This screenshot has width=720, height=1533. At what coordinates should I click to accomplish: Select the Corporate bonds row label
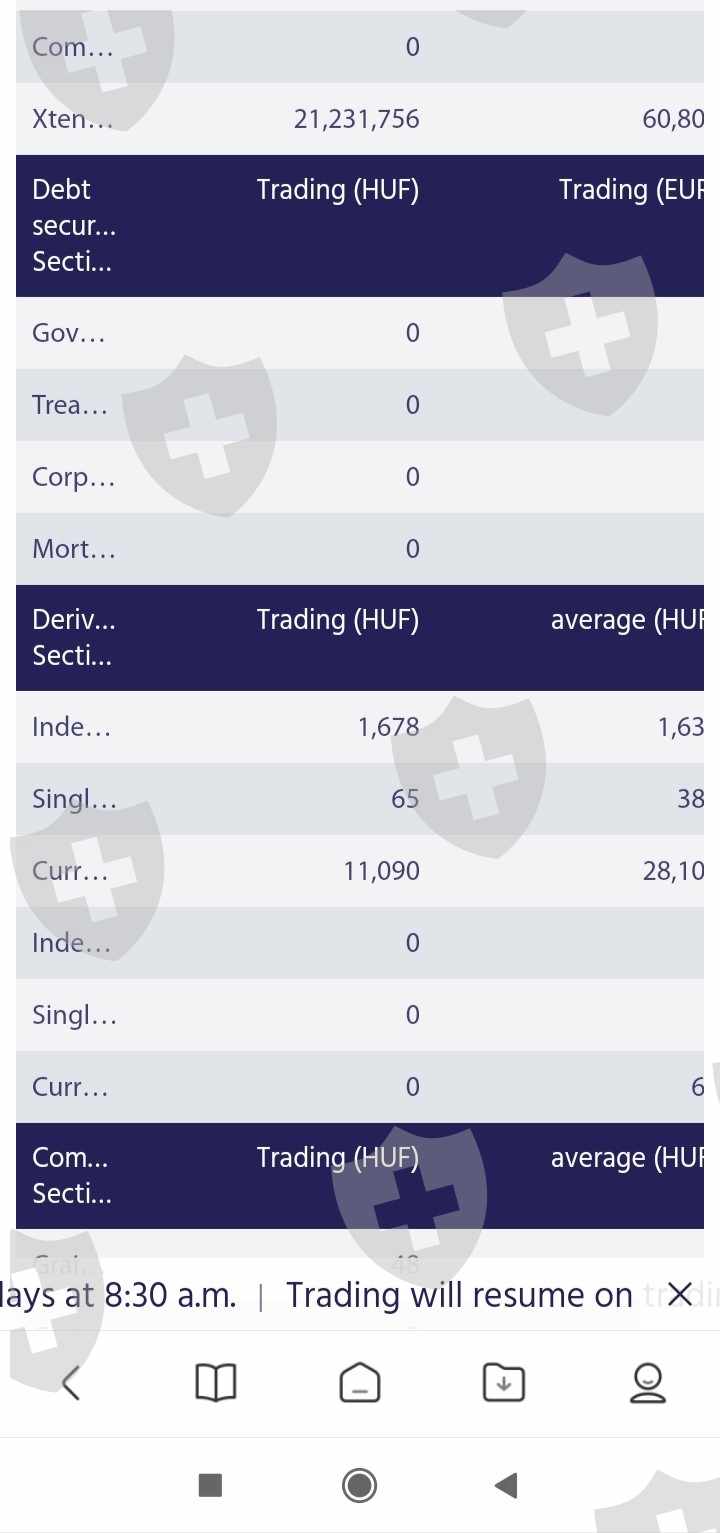tap(74, 477)
